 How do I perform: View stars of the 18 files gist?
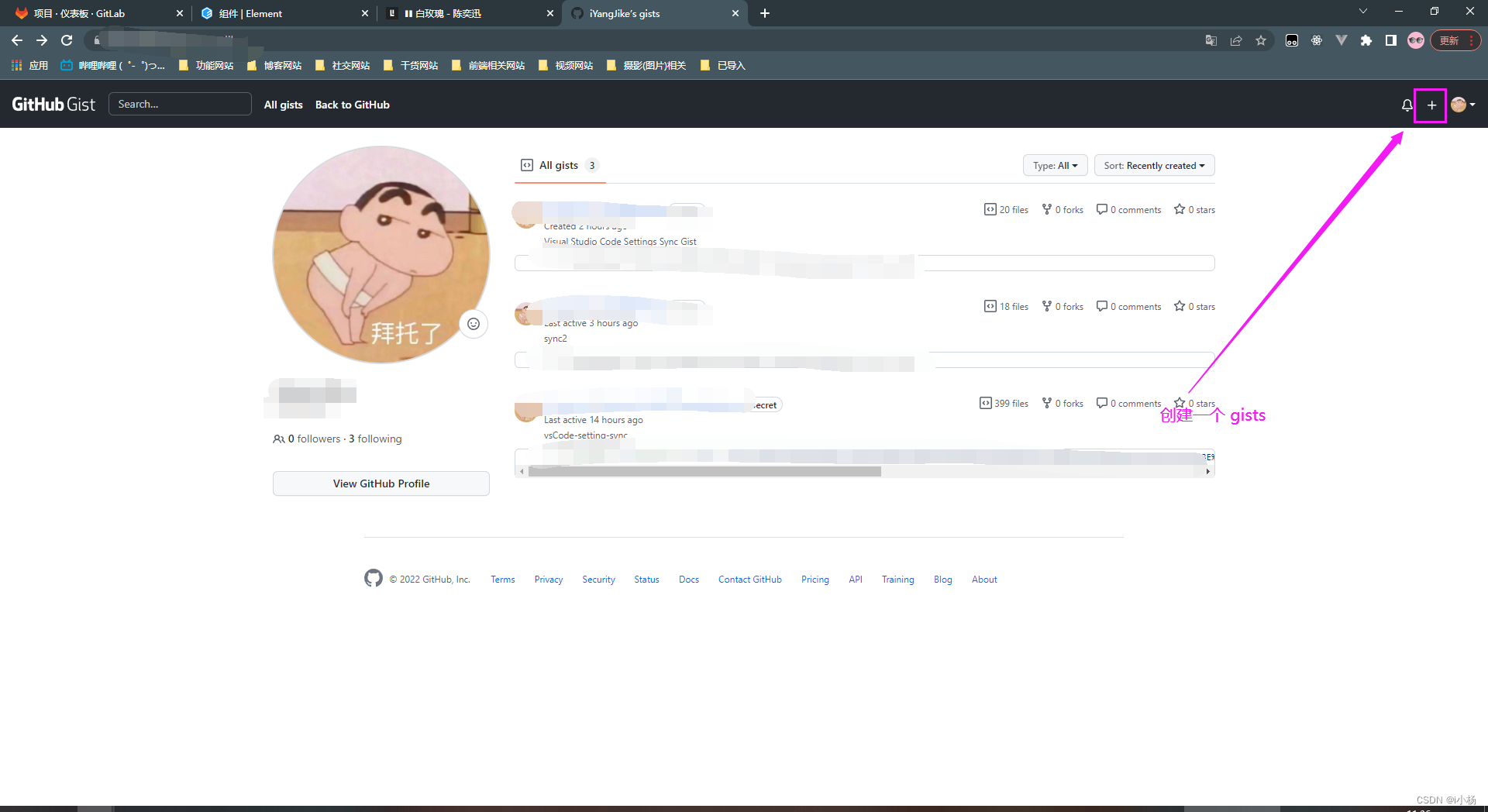(1194, 306)
